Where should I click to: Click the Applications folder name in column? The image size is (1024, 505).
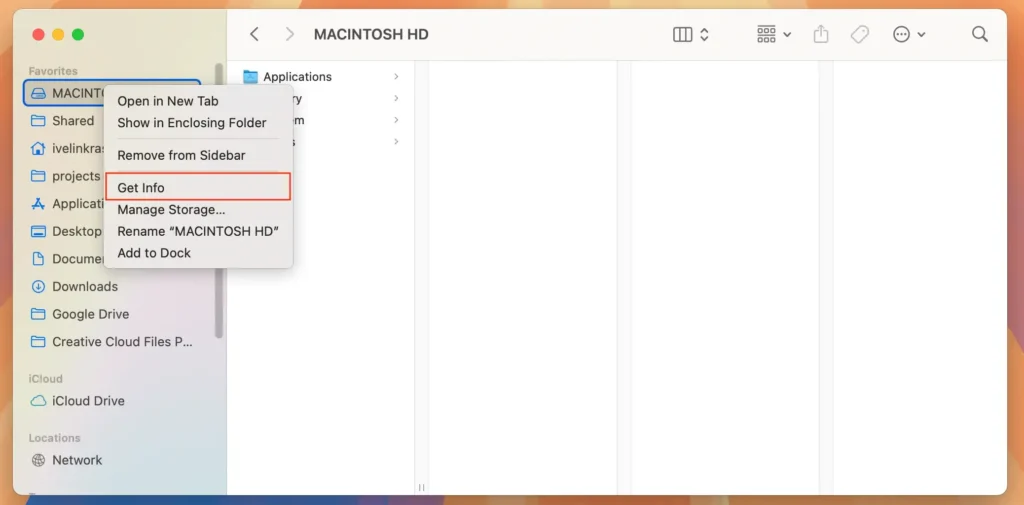coord(297,76)
